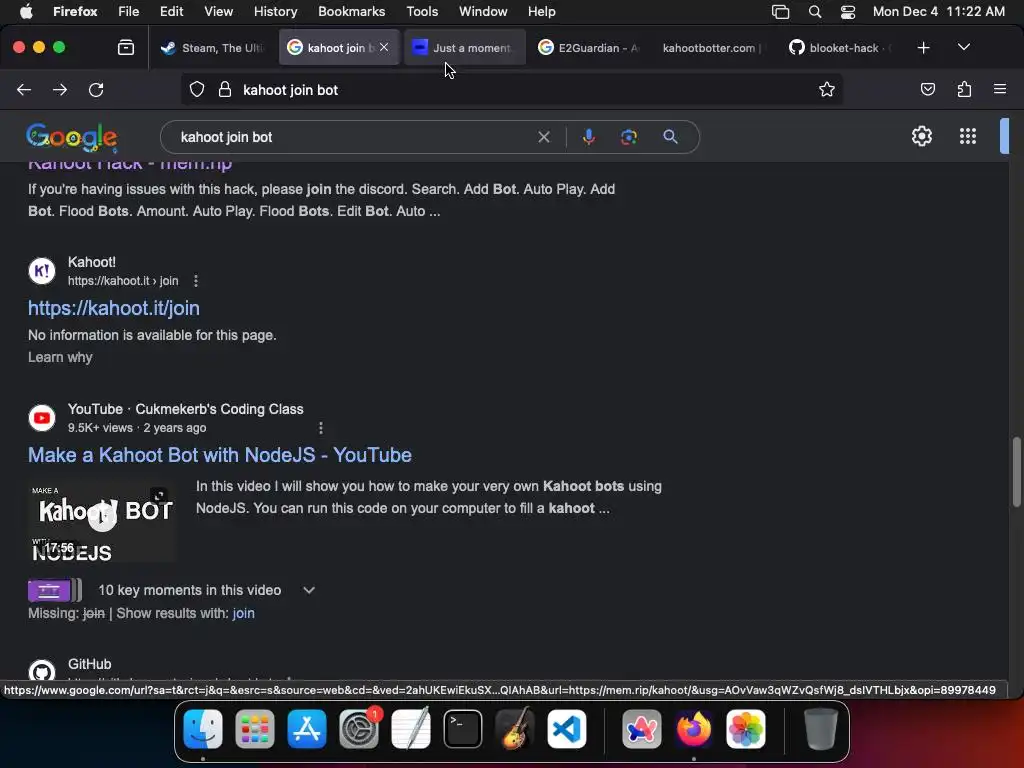The height and width of the screenshot is (768, 1024).
Task: Expand '10 key moments in this video'
Action: point(309,590)
